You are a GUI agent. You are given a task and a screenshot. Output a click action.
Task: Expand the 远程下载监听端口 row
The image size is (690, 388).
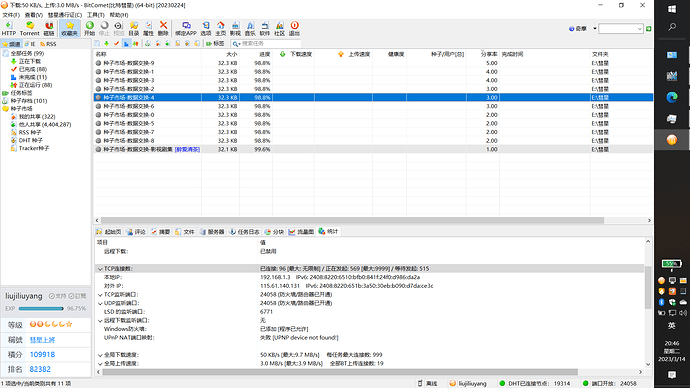(100, 321)
